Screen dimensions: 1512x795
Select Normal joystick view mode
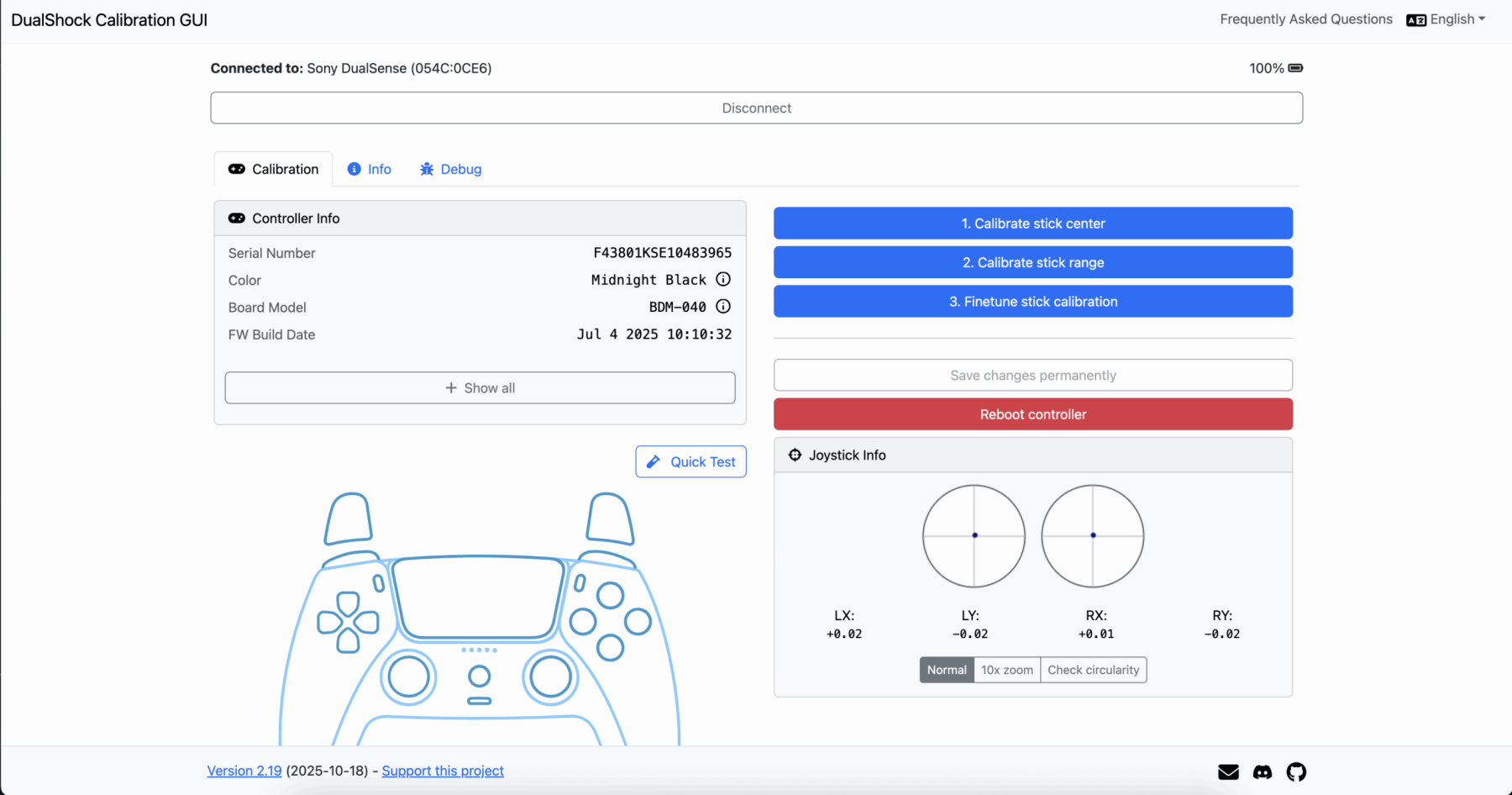pos(947,670)
